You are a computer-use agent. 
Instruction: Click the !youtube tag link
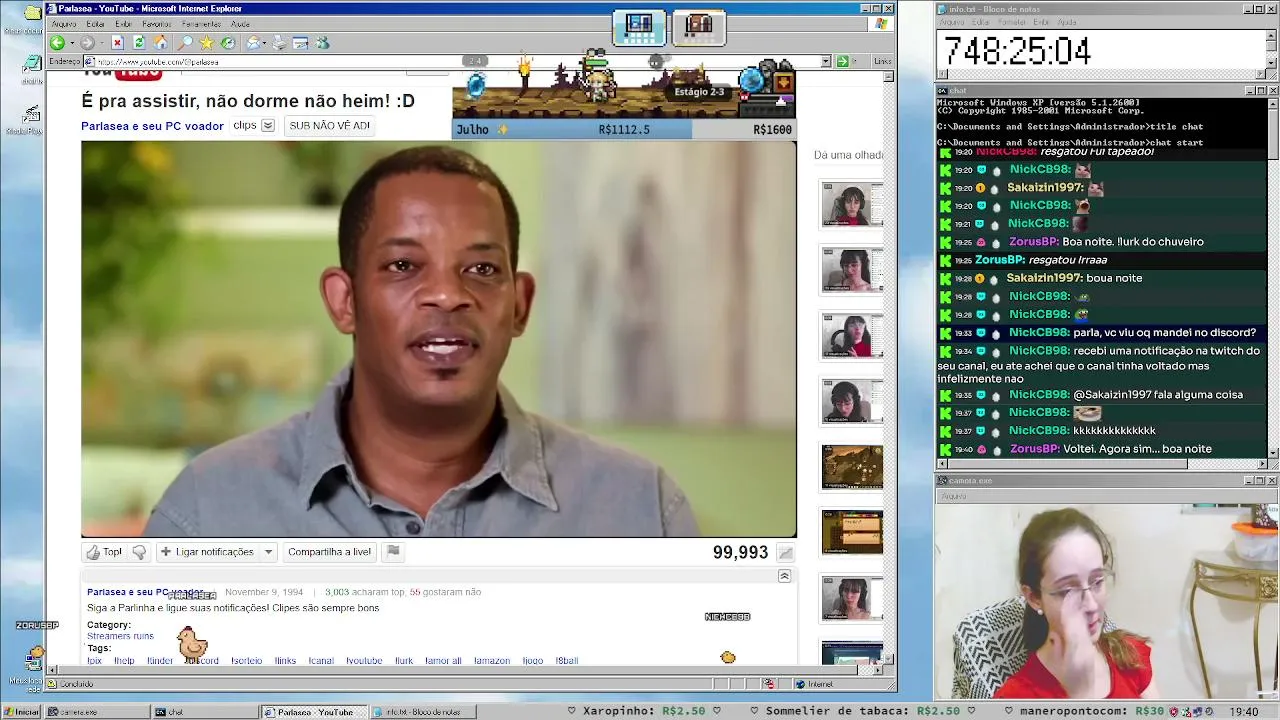pos(364,661)
